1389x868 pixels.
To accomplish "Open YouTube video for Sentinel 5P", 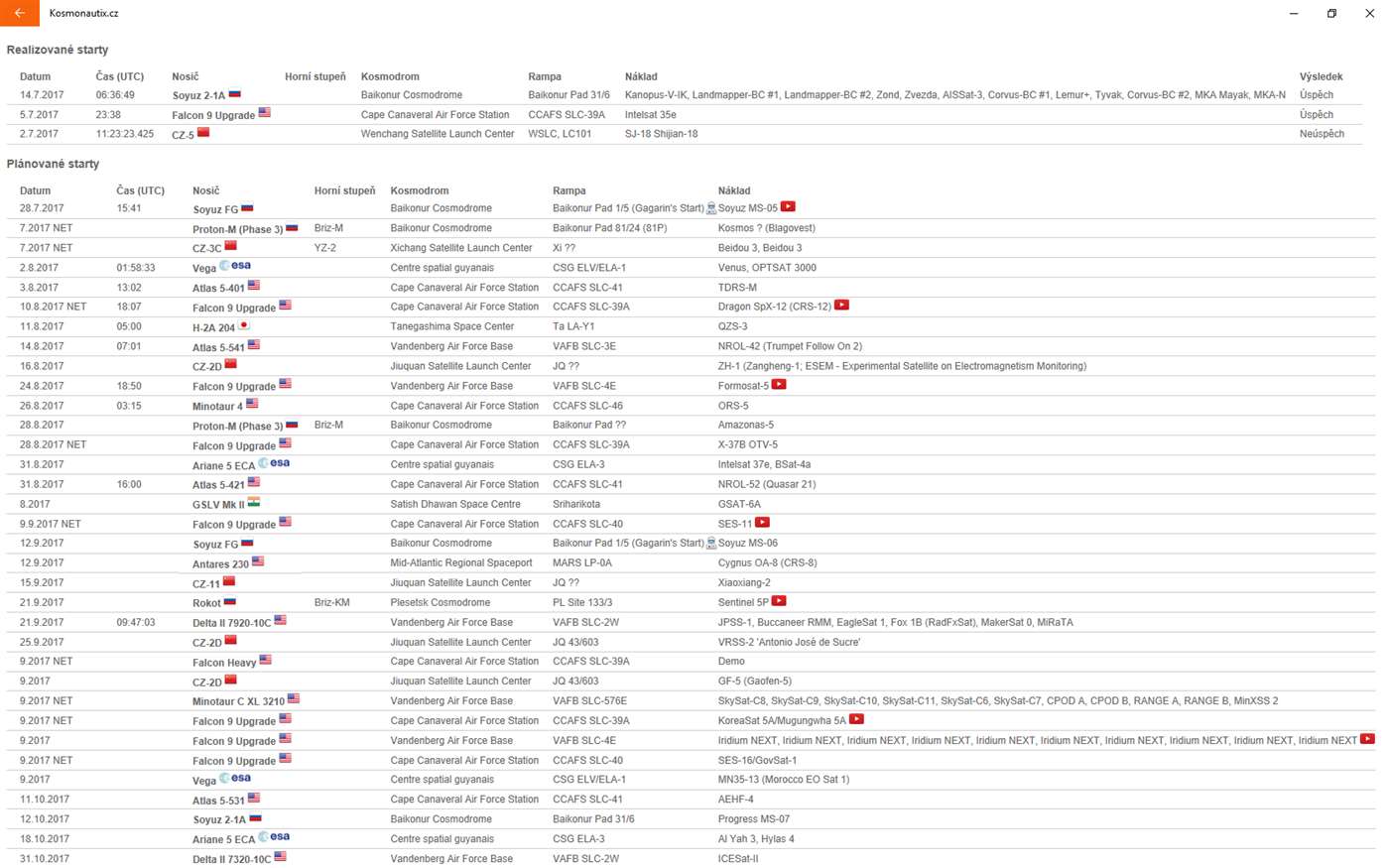I will click(779, 601).
